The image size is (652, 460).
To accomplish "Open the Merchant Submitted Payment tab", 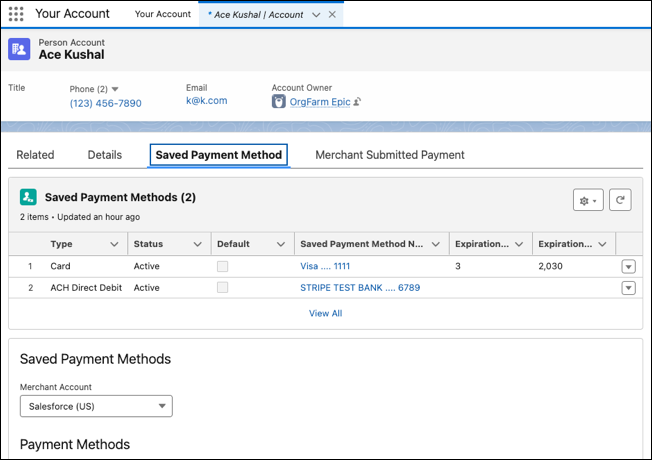I will click(390, 155).
